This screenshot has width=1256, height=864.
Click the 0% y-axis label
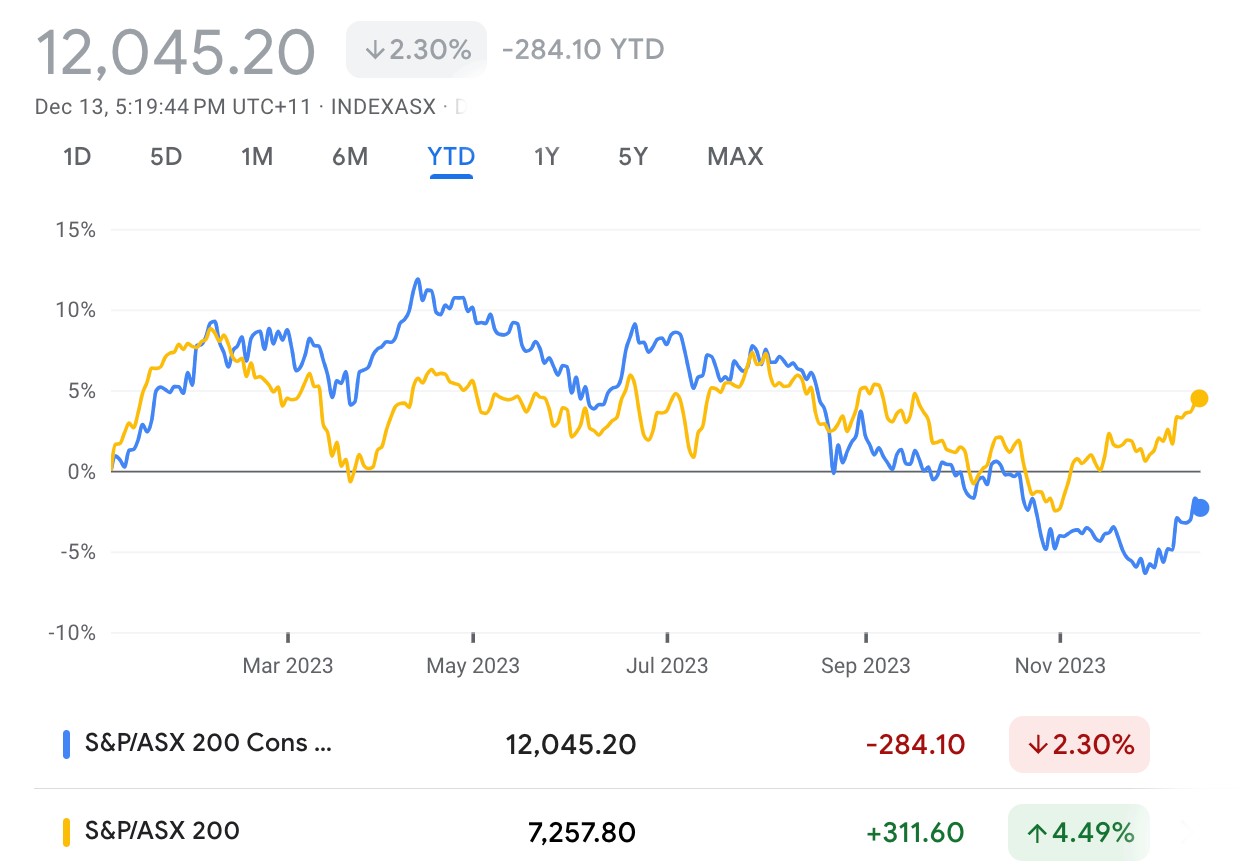coord(82,472)
